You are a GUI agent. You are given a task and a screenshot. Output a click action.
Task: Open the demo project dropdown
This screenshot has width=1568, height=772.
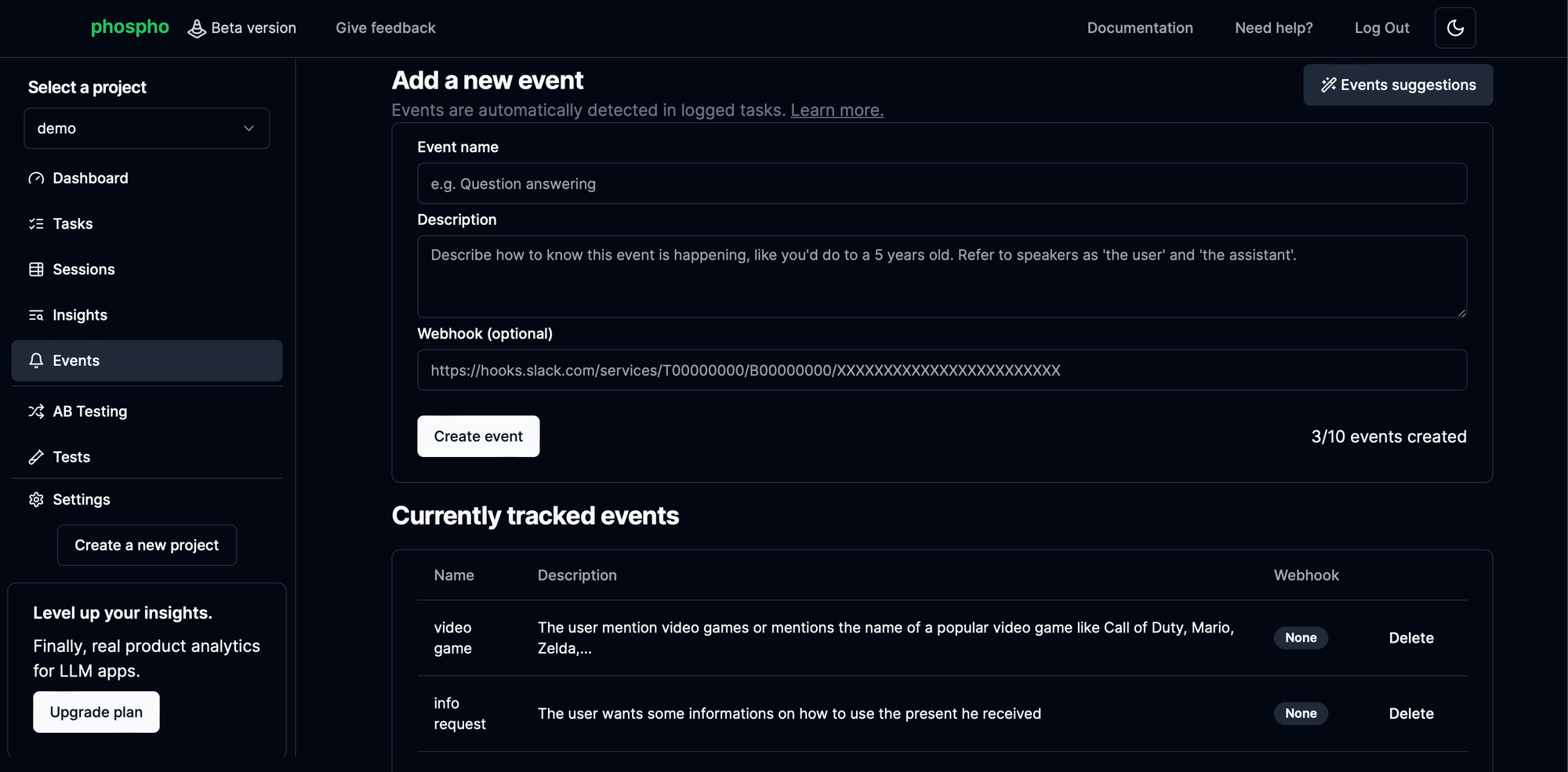(147, 129)
